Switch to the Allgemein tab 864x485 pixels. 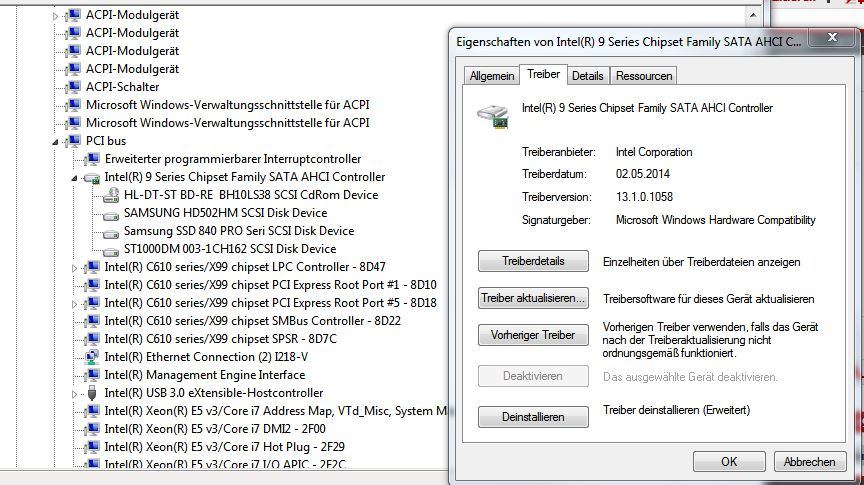click(492, 76)
